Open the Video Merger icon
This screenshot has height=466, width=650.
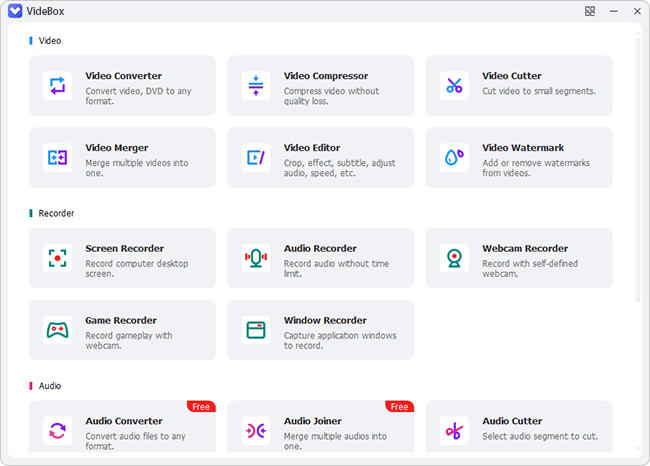click(57, 158)
